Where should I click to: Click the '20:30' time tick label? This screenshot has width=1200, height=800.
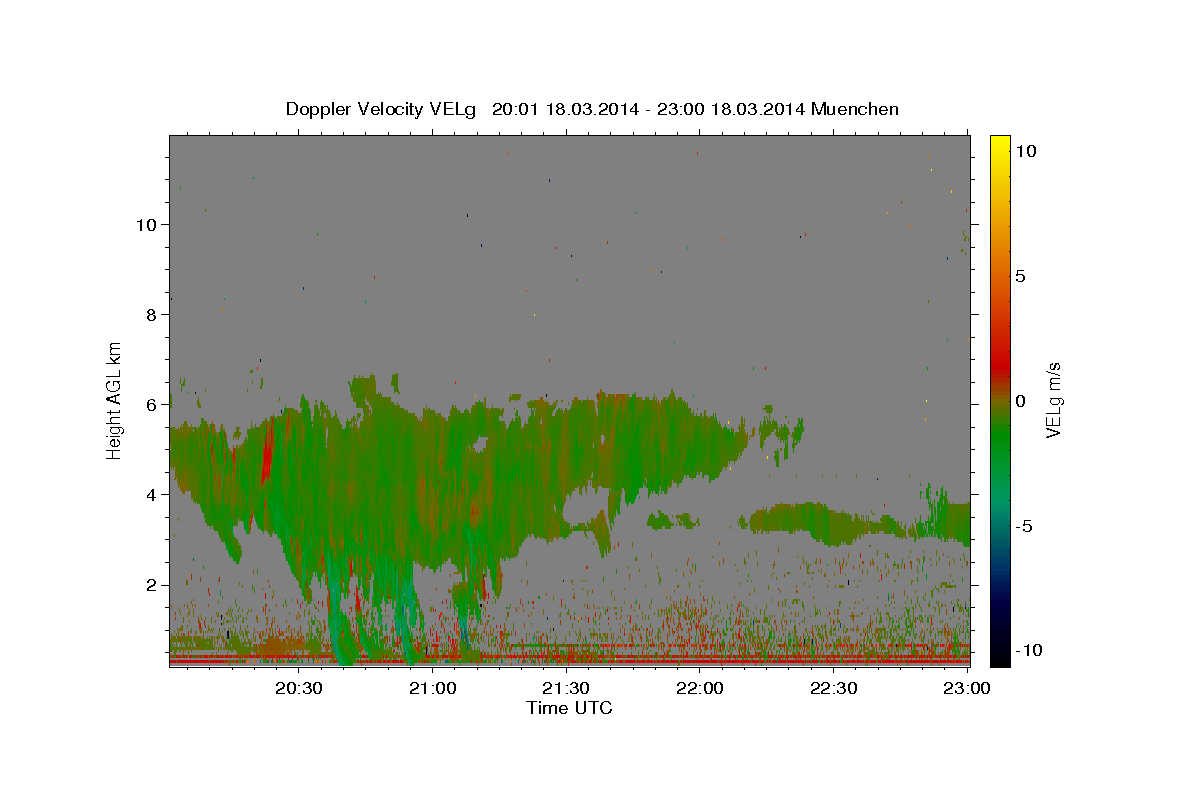click(299, 689)
